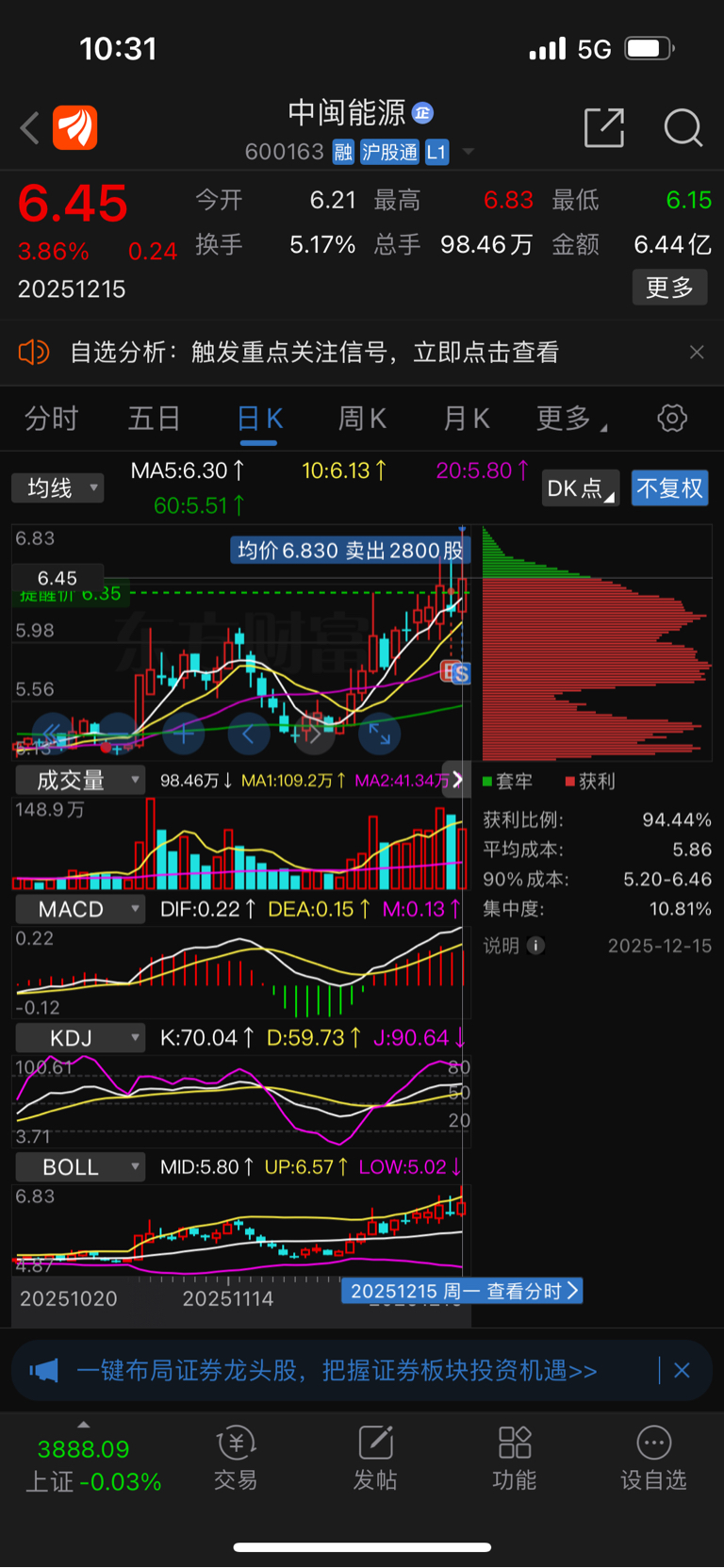This screenshot has height=1568, width=724.
Task: Move chart right with chevron button
Action: (x=314, y=733)
